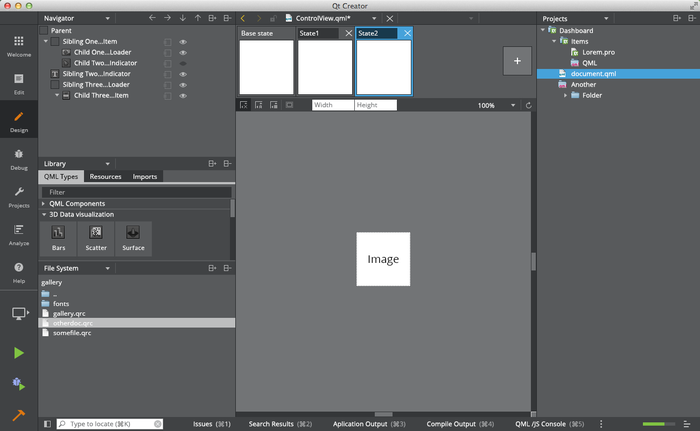
Task: Collapse the Dashboard project tree
Action: click(x=543, y=30)
